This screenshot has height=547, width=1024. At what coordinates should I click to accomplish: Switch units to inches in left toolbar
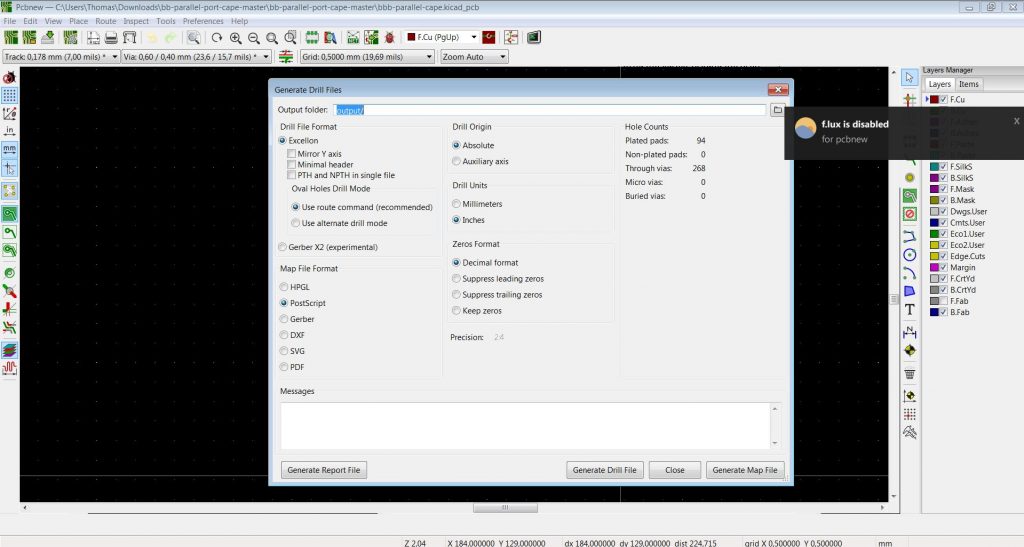(9, 130)
